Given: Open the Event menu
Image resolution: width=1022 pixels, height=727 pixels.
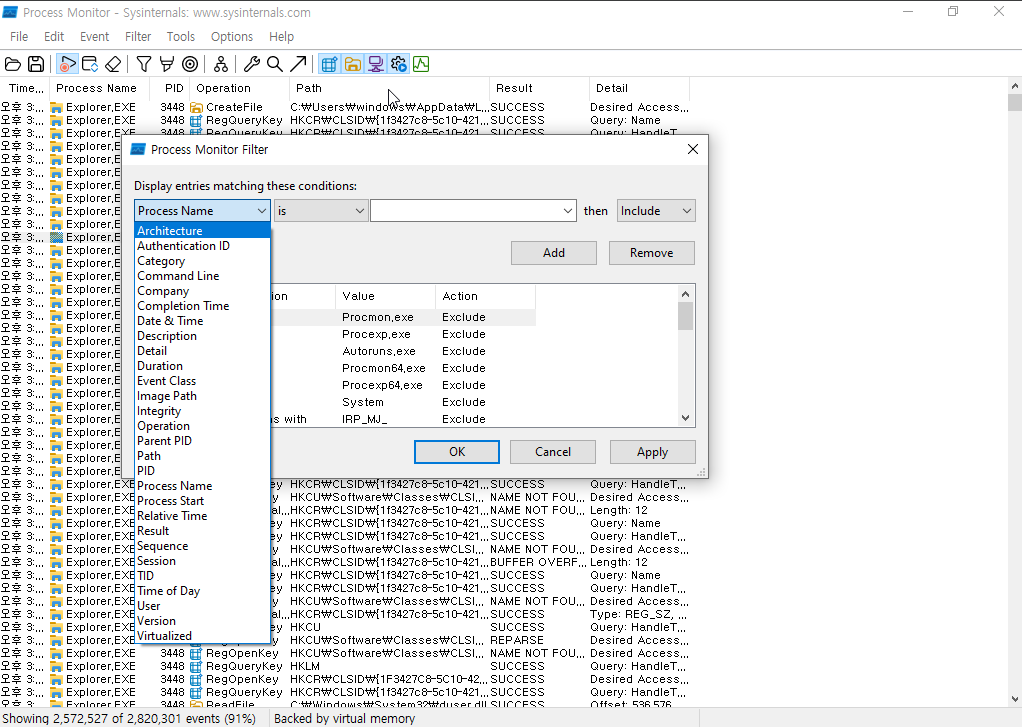Looking at the screenshot, I should [95, 37].
